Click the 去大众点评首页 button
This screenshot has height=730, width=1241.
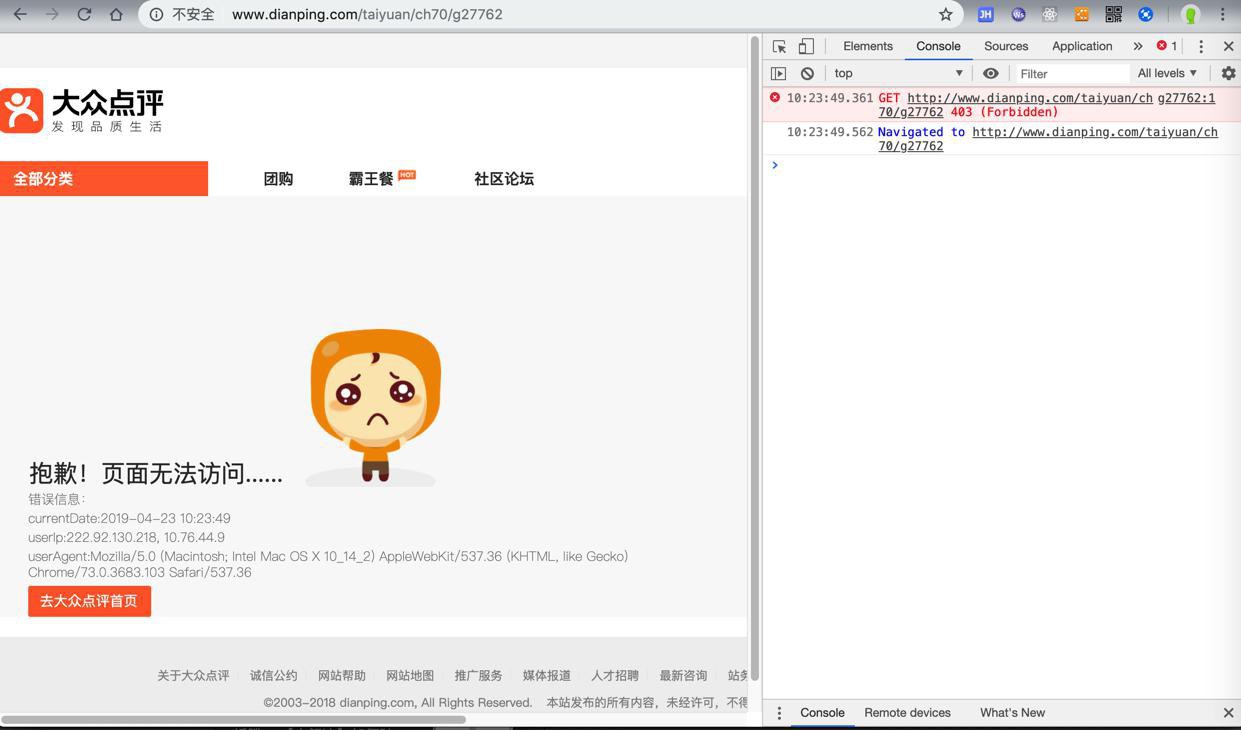coord(89,601)
